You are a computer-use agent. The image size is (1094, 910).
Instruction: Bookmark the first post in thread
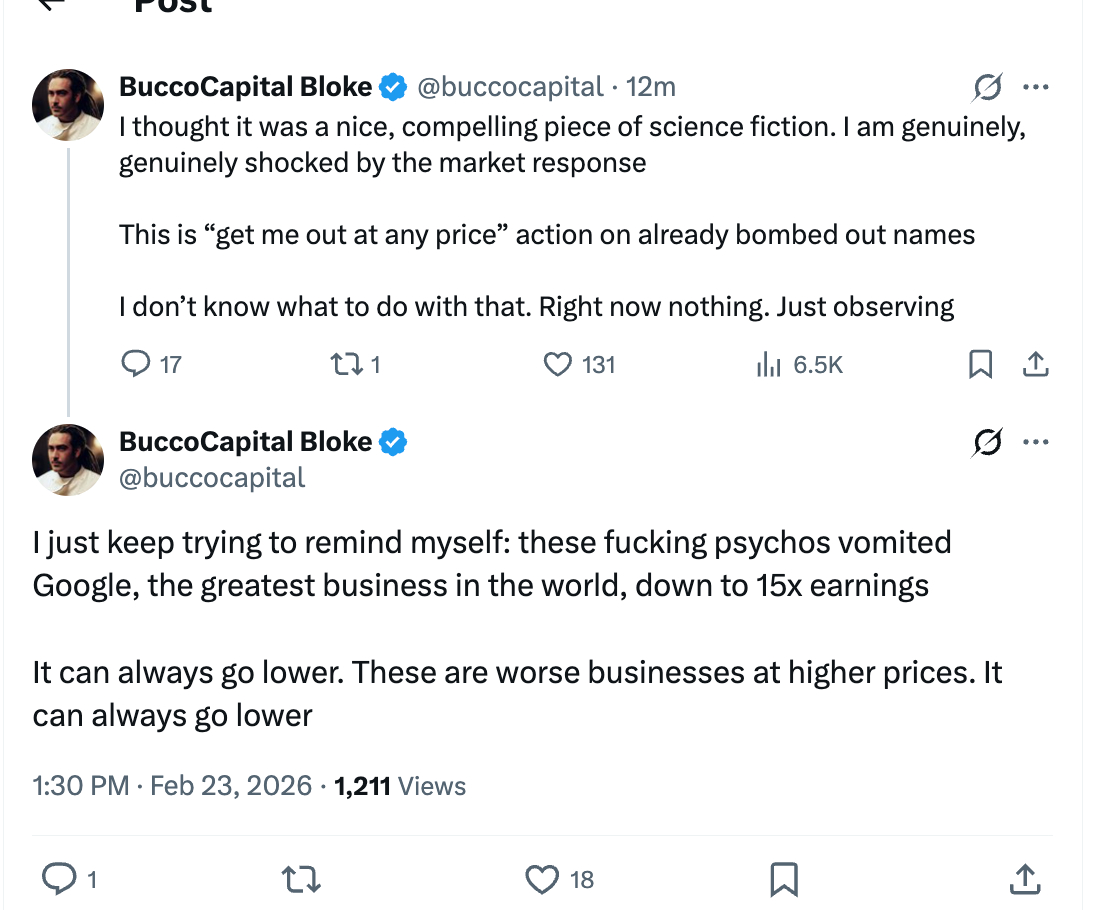(x=981, y=365)
